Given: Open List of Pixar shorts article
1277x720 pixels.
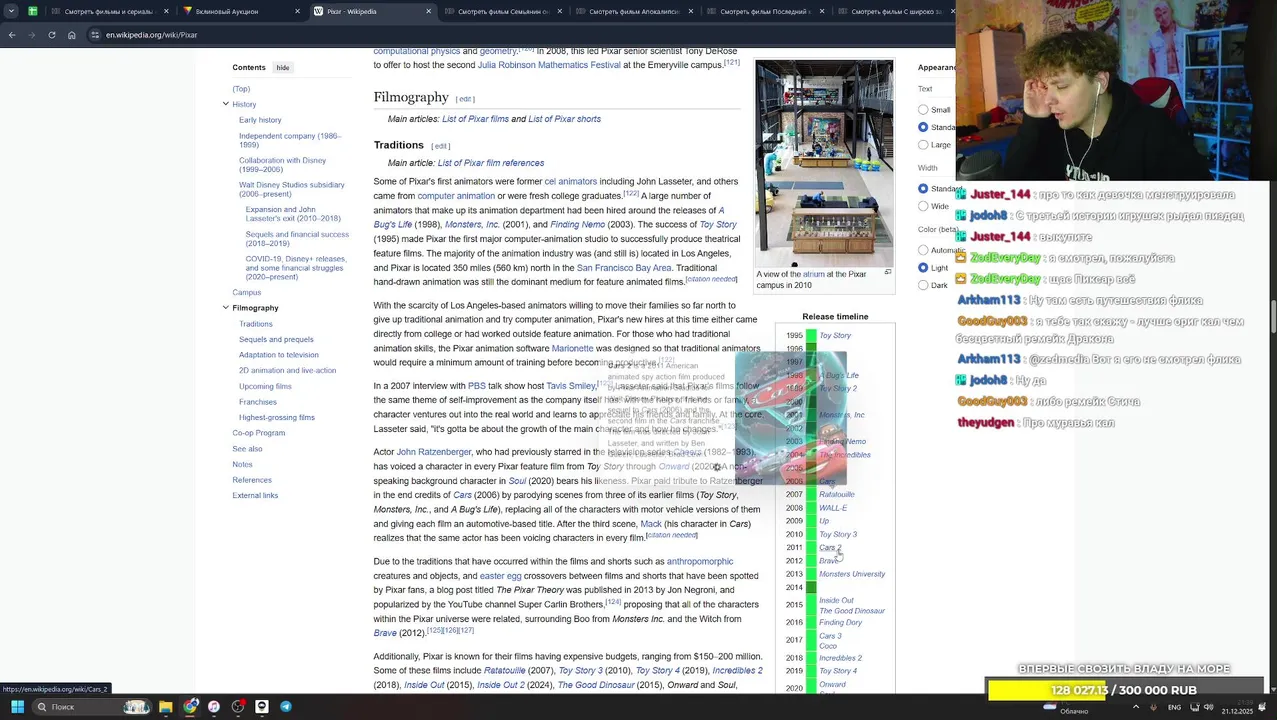Looking at the screenshot, I should [564, 119].
